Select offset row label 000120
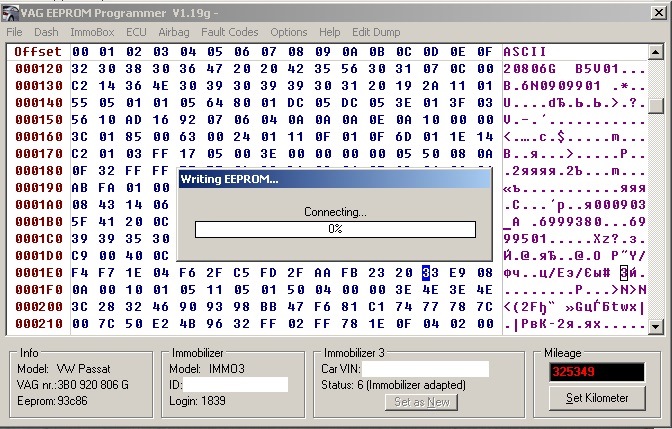This screenshot has width=672, height=429. (x=39, y=69)
